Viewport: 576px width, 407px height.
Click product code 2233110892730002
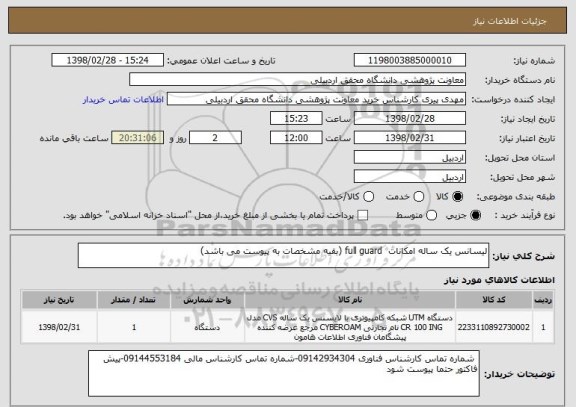click(x=494, y=327)
